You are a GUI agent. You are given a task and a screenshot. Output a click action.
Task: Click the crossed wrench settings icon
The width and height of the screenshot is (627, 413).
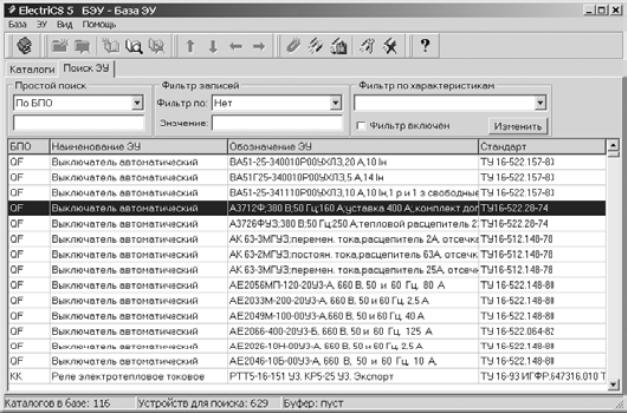390,46
